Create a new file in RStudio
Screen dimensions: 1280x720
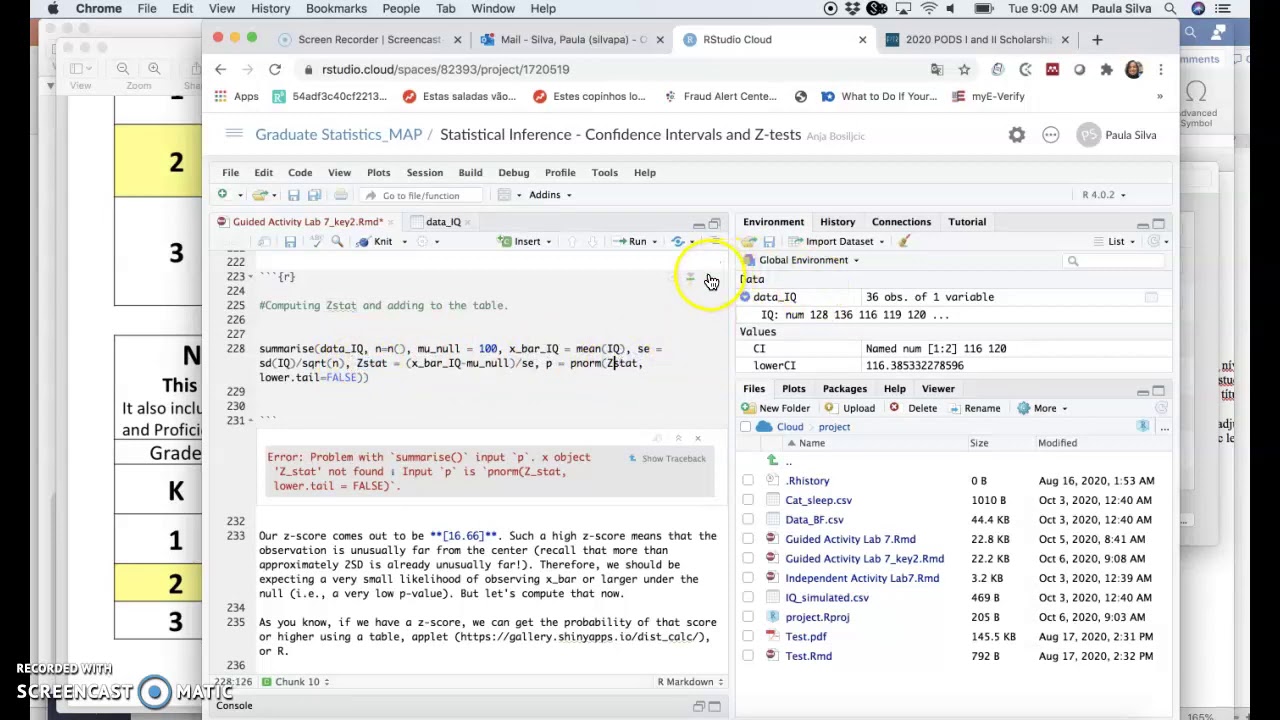(222, 195)
